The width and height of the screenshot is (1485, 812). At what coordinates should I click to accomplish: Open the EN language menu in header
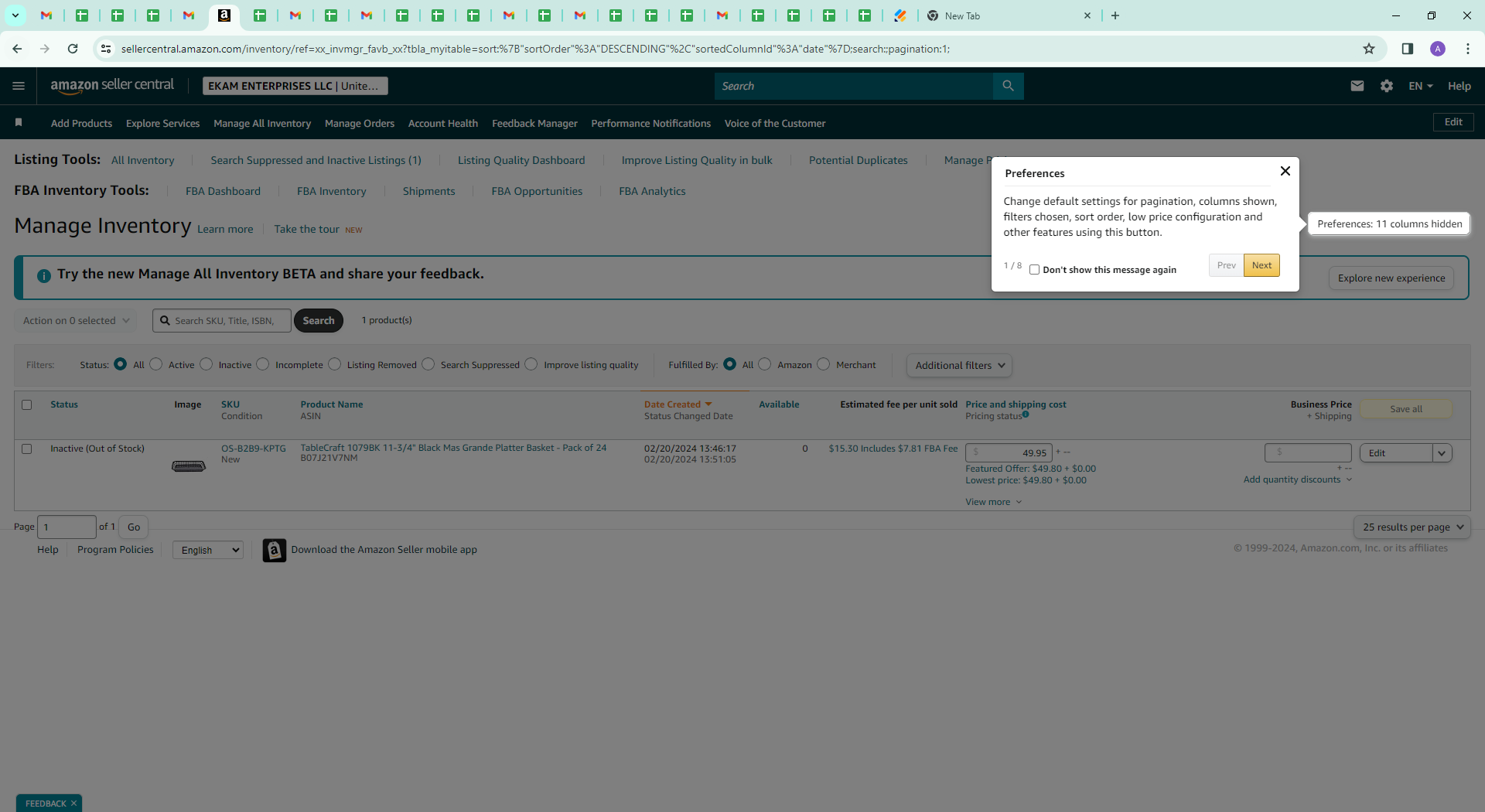1421,86
